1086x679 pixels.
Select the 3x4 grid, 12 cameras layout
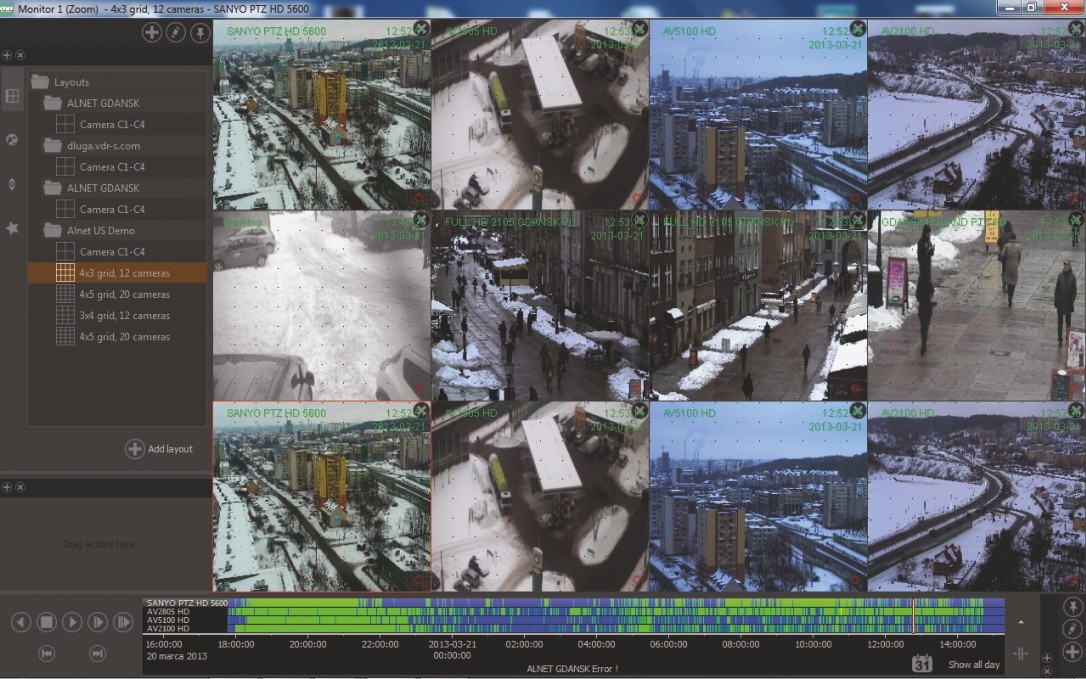coord(124,316)
